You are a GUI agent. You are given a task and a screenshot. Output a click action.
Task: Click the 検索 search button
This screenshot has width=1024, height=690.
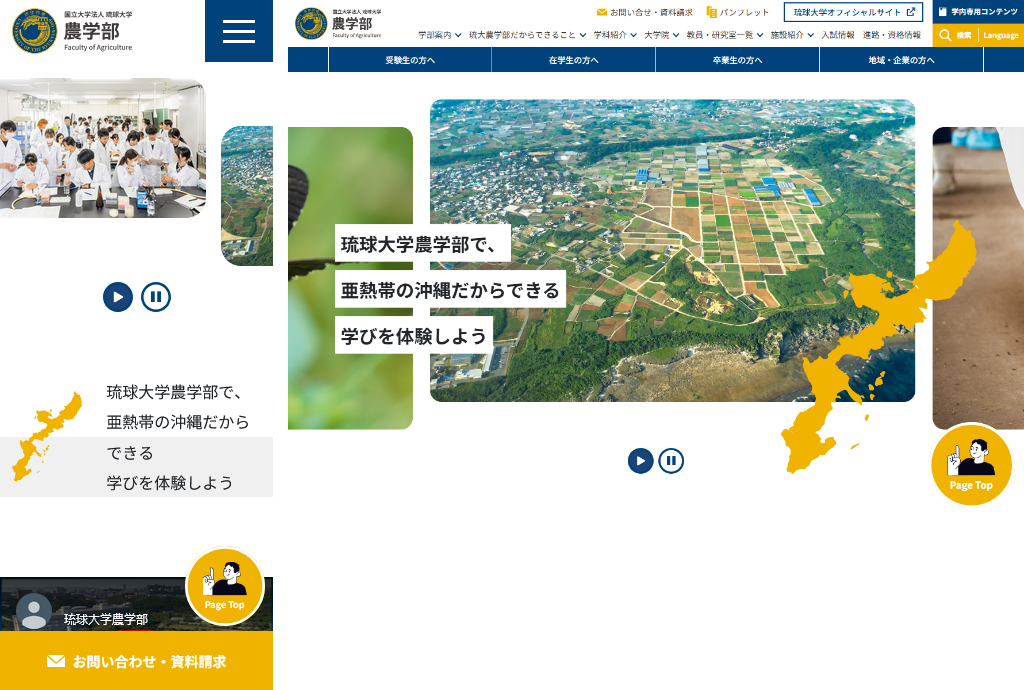pyautogui.click(x=955, y=35)
